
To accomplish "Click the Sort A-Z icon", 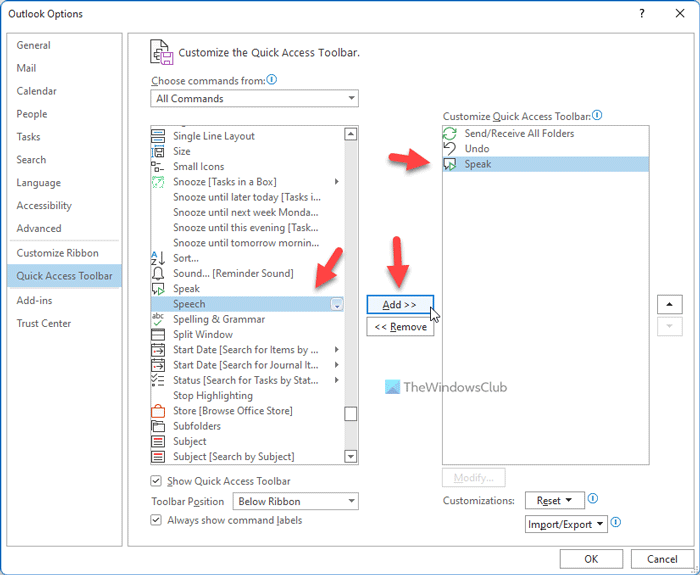I will click(158, 258).
